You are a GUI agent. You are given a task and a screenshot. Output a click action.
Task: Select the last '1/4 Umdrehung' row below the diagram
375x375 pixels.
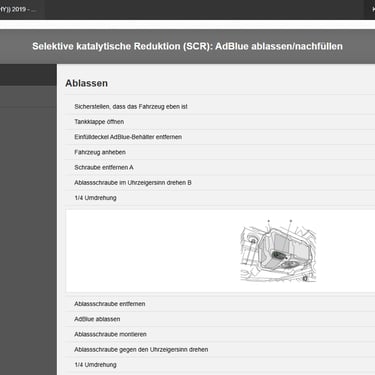coord(220,365)
